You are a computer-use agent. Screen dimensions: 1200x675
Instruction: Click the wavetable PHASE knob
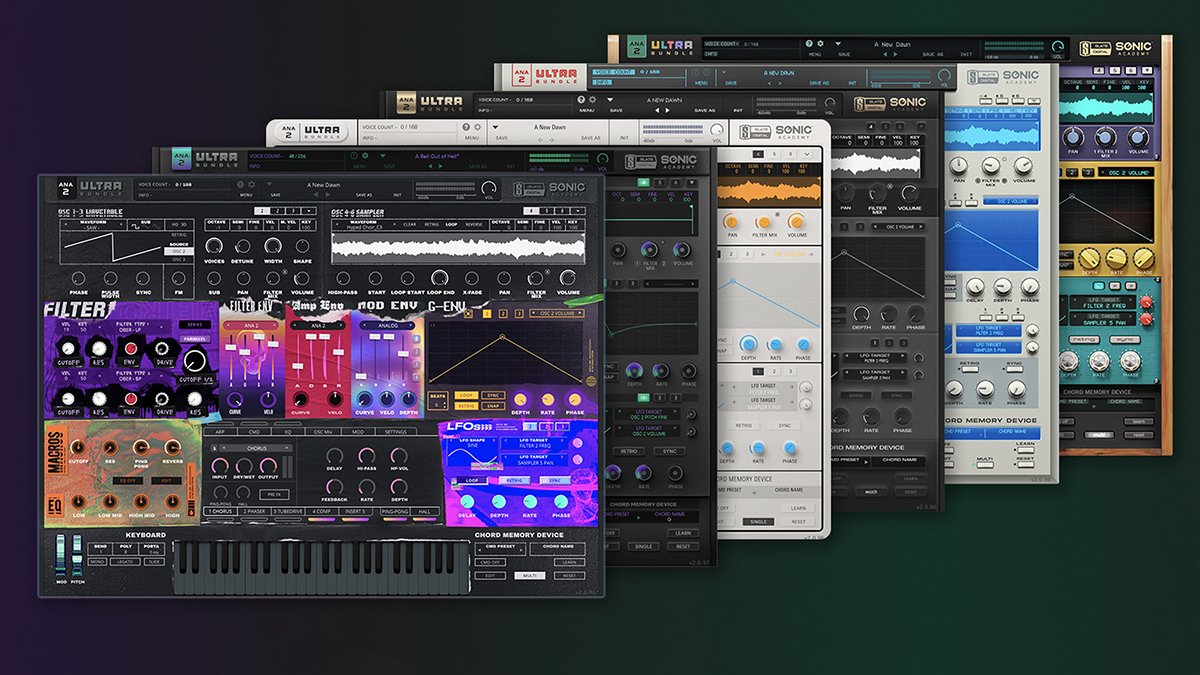coord(78,278)
